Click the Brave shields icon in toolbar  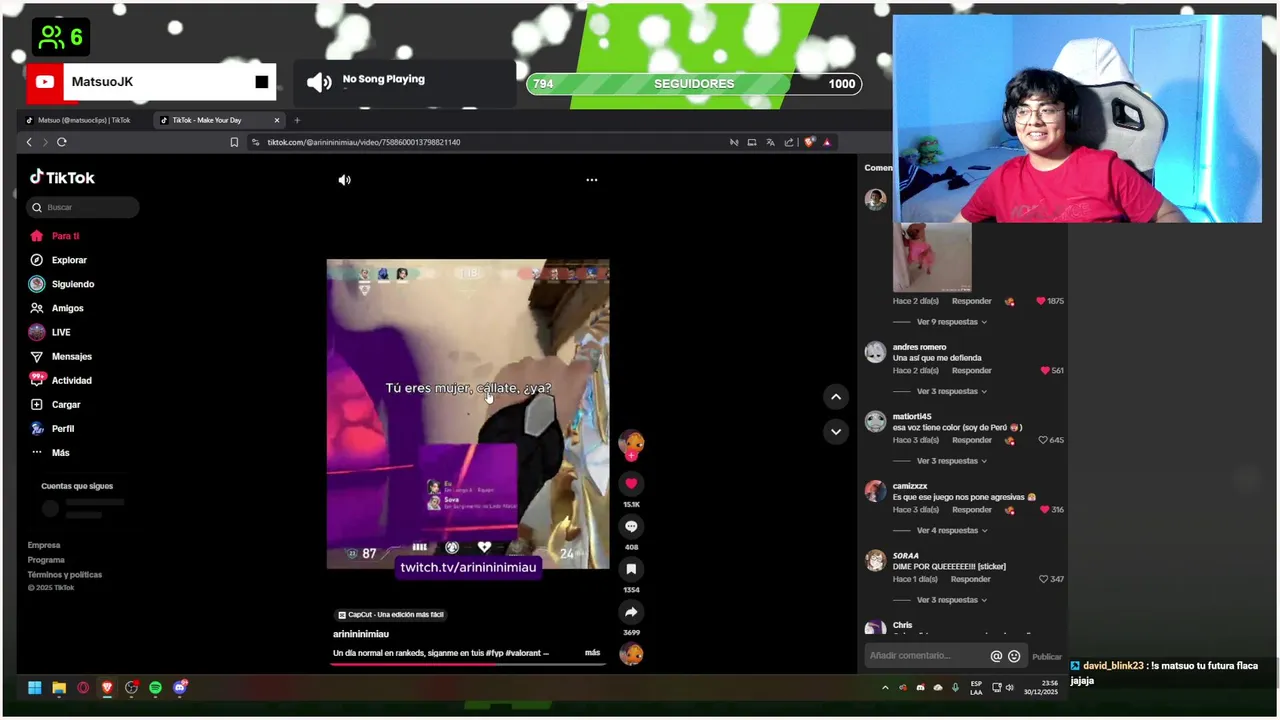click(810, 142)
